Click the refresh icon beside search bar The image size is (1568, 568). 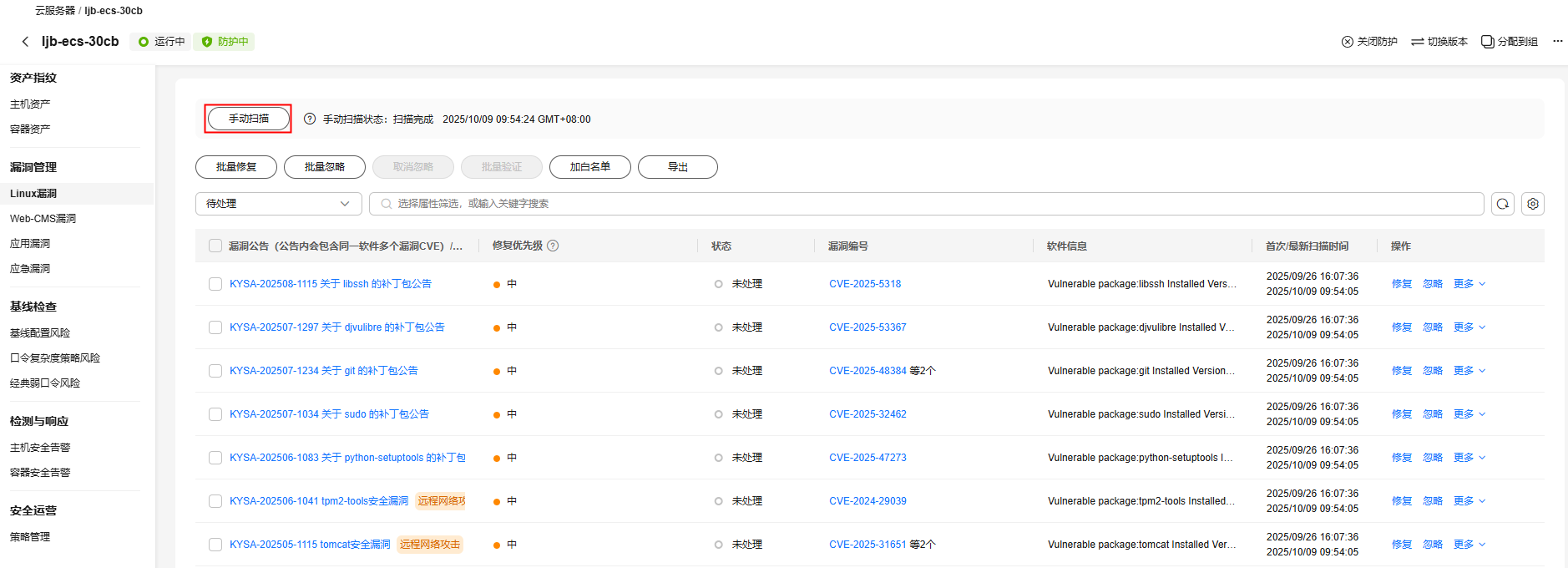[1502, 204]
